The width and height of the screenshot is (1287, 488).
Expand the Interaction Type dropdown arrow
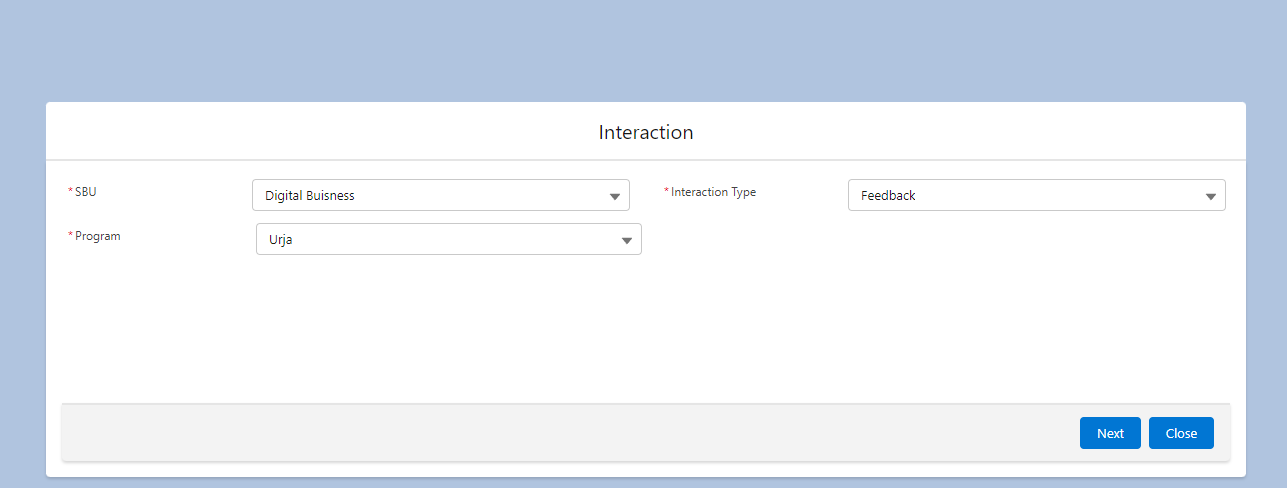(x=1211, y=196)
